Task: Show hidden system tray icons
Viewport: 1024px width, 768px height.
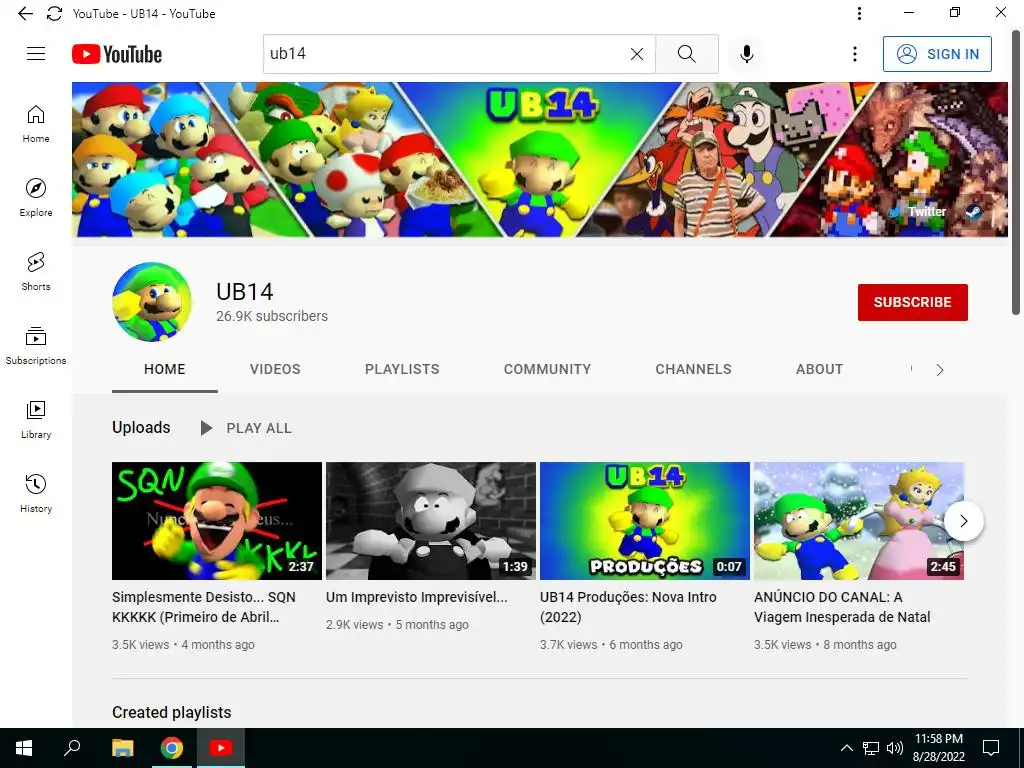Action: (846, 748)
